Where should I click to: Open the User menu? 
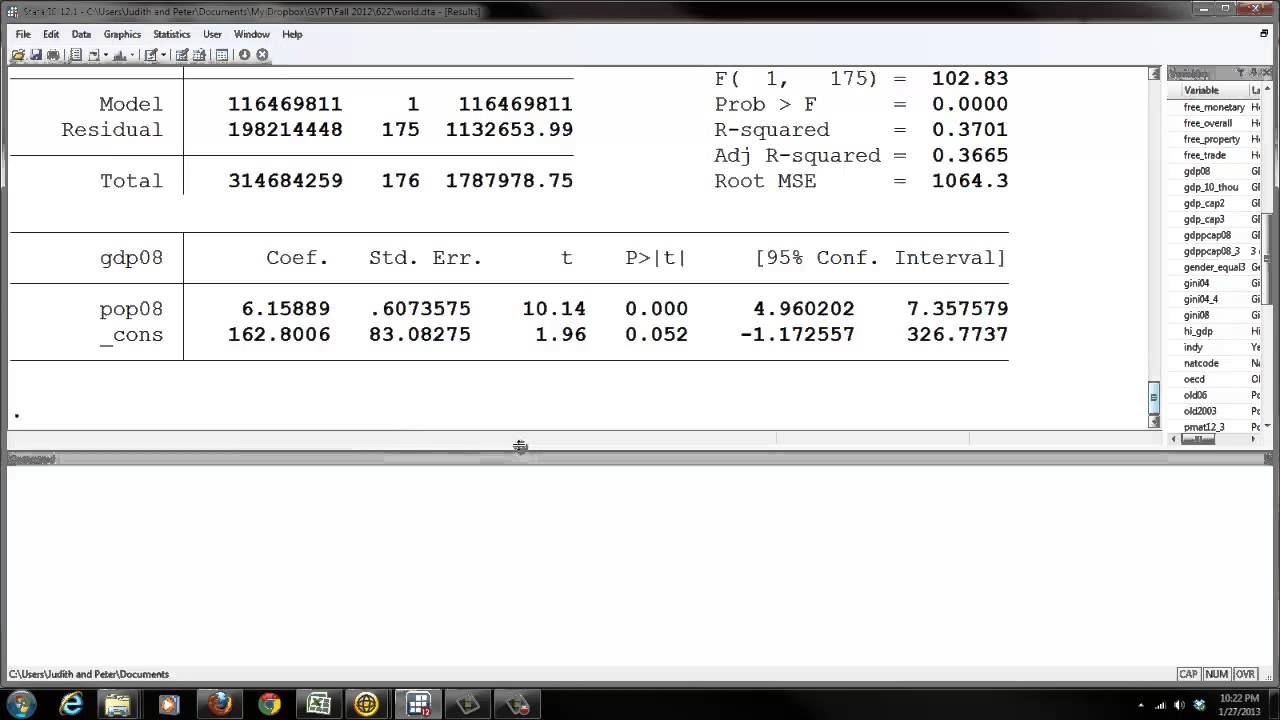pyautogui.click(x=212, y=34)
